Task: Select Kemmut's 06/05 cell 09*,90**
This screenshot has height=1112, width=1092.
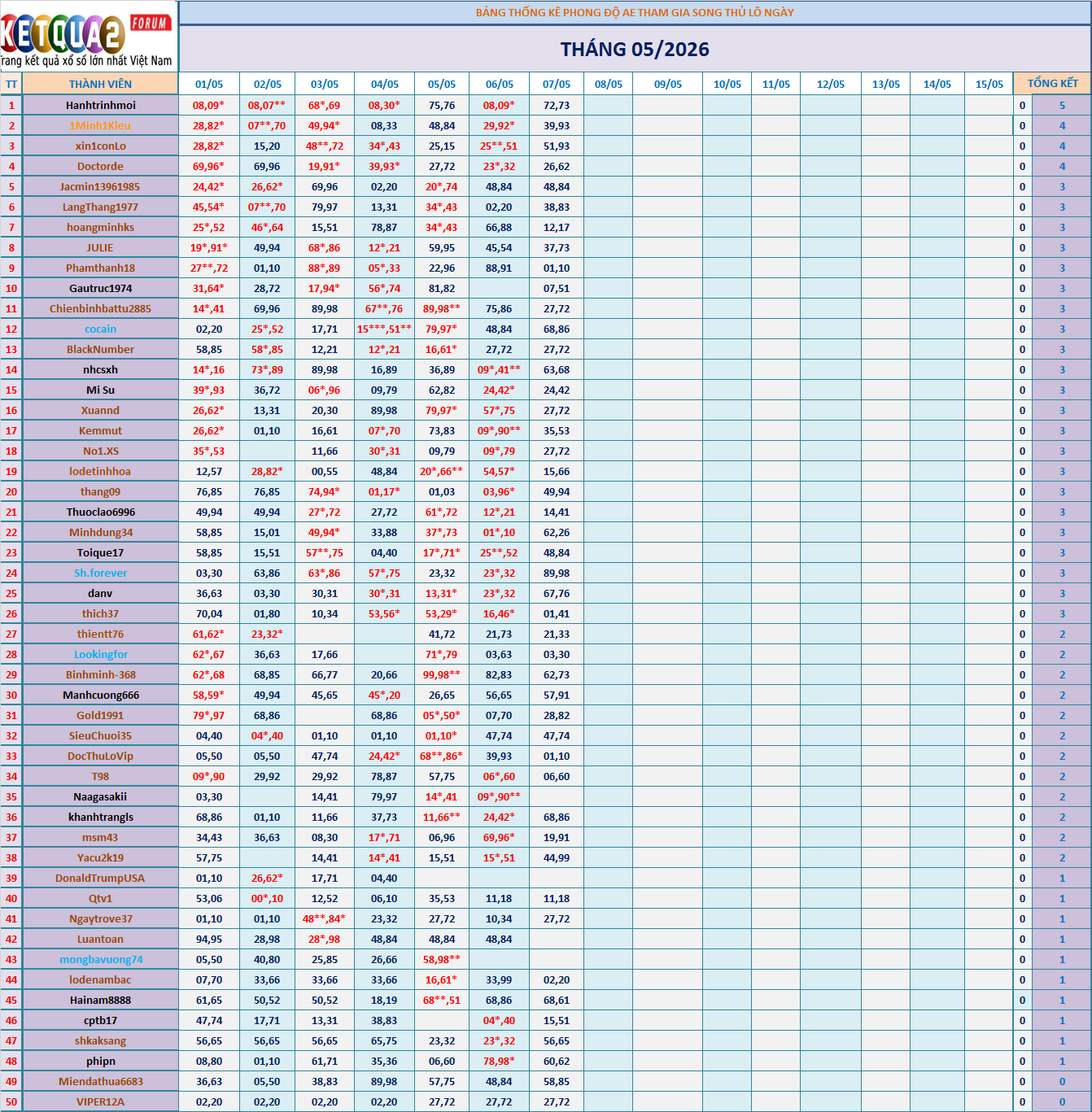Action: [500, 430]
